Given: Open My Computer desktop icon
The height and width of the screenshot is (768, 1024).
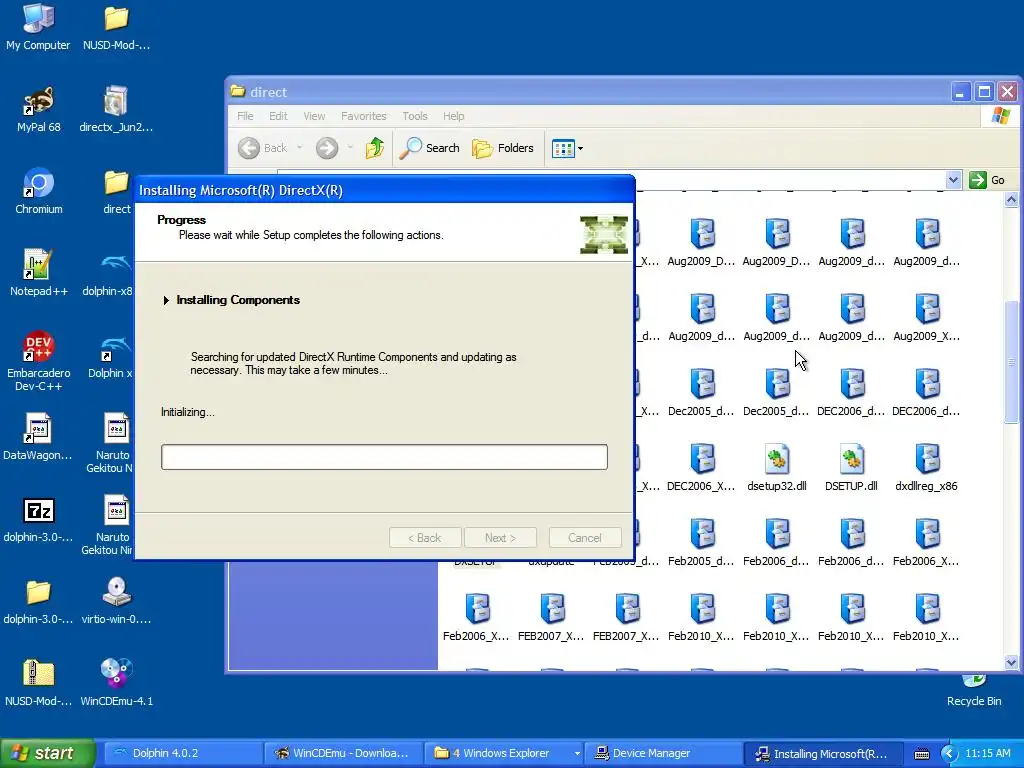Looking at the screenshot, I should coord(38,27).
